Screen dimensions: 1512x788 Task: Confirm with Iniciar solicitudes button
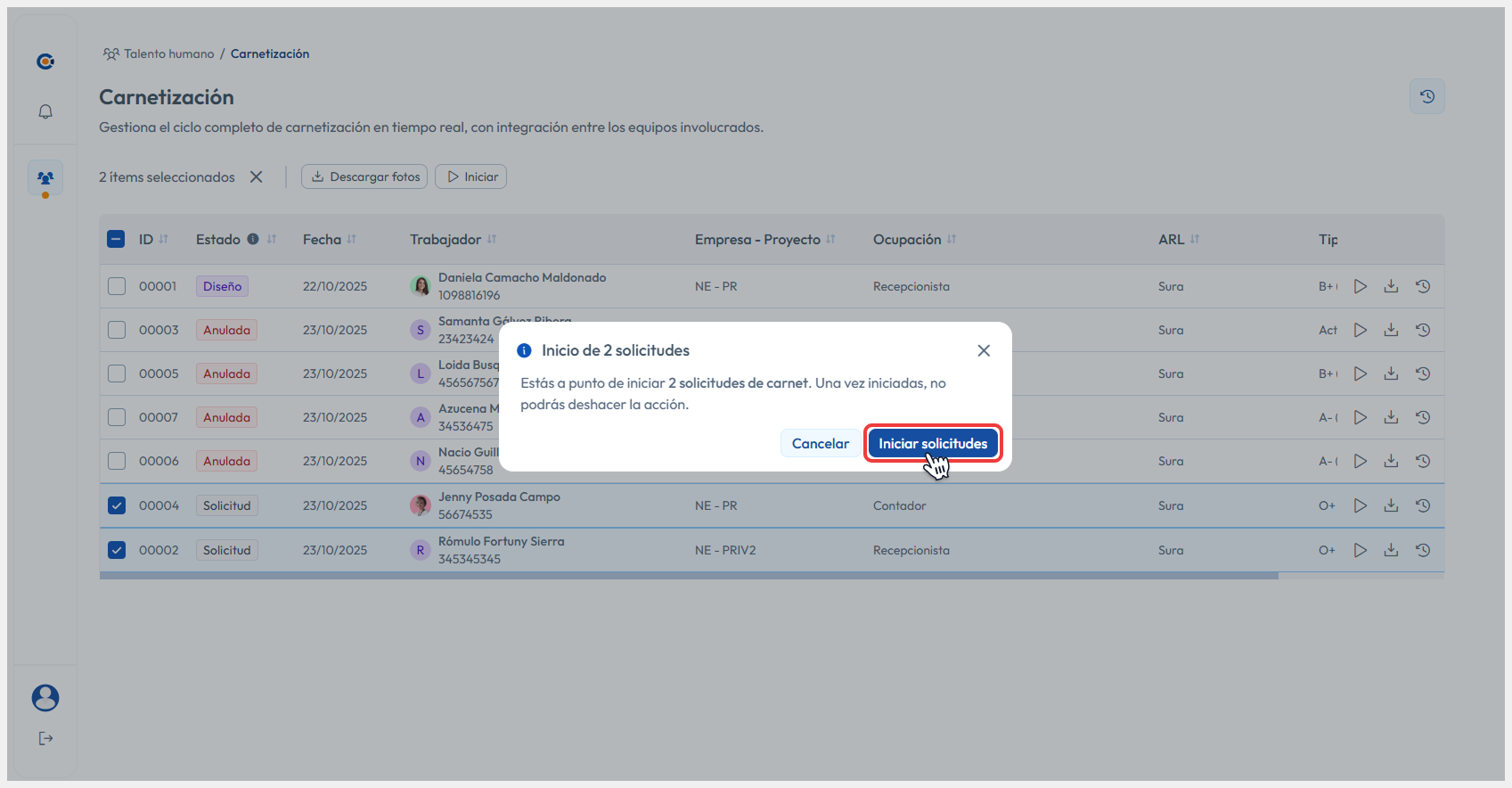click(933, 443)
